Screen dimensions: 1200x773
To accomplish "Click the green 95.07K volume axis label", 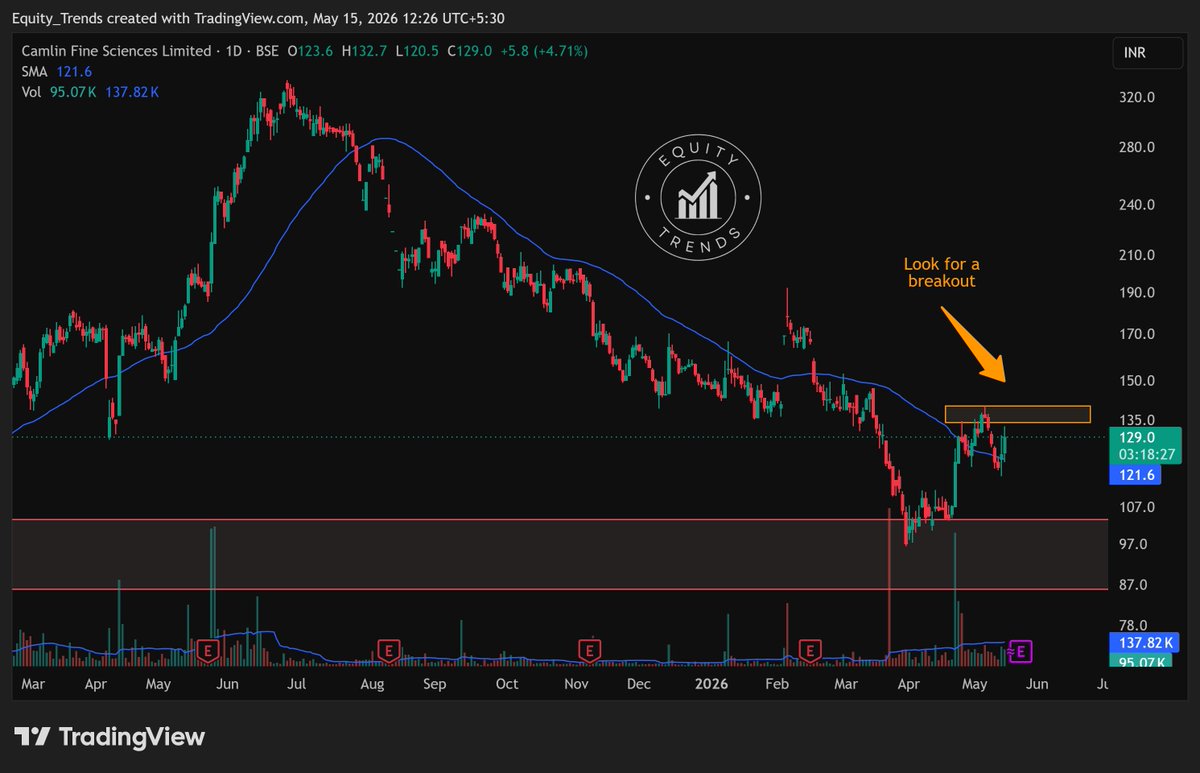I will [1139, 662].
